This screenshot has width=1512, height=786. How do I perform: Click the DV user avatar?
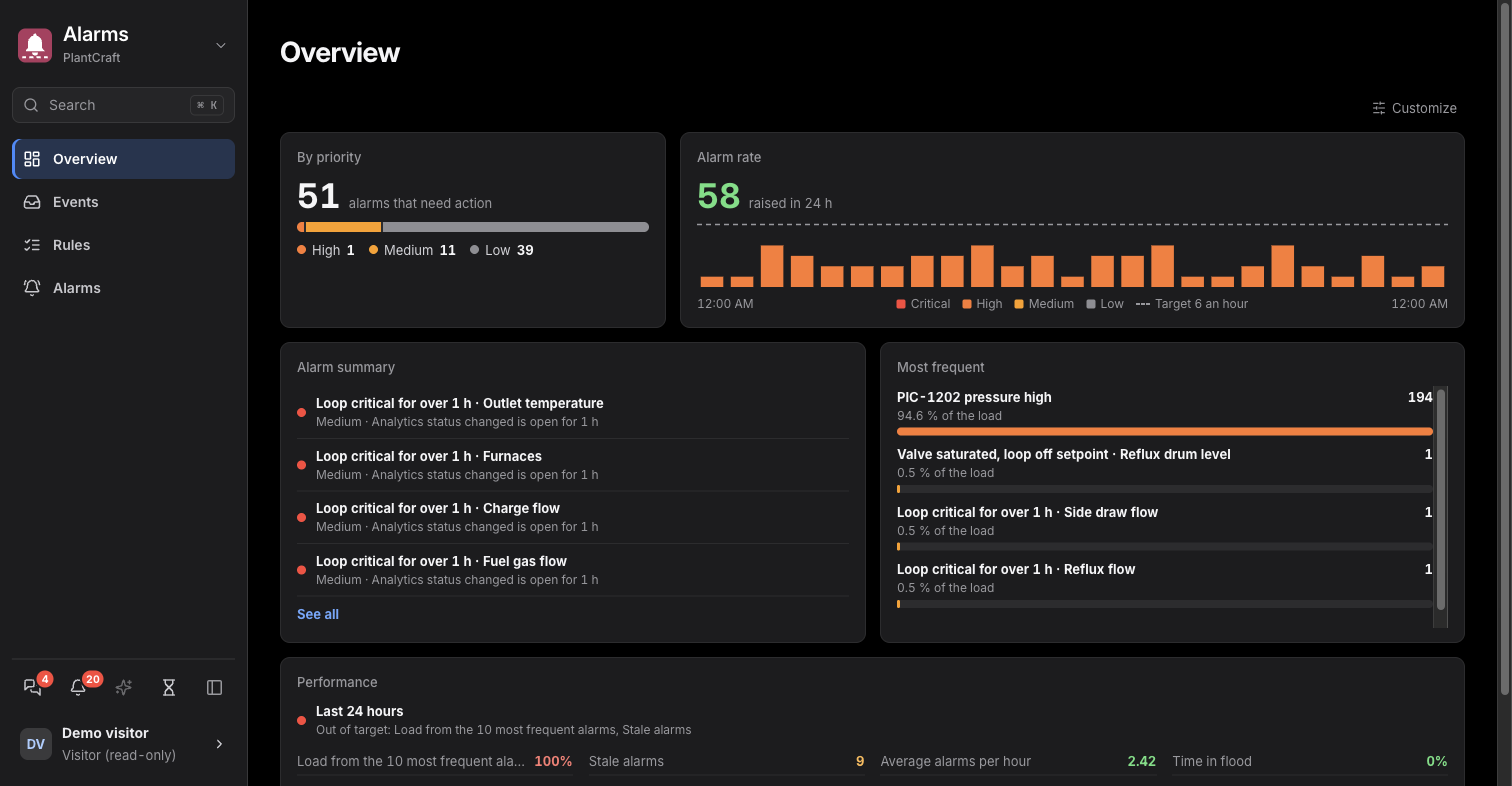(x=36, y=744)
